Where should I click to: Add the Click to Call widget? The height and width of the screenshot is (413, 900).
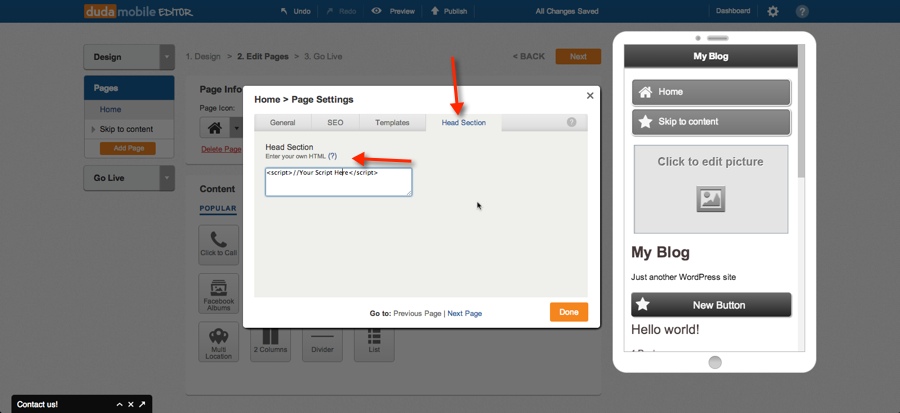point(219,245)
